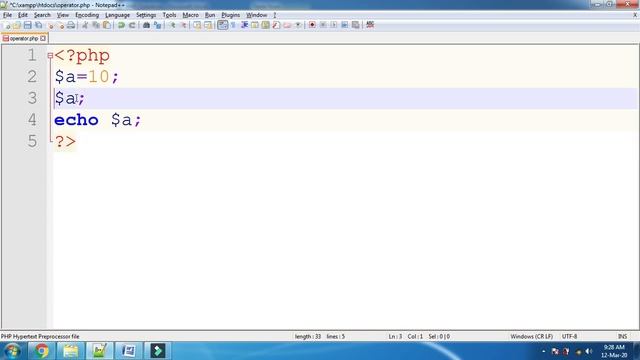Open Windows Explorer from taskbar
This screenshot has width=640, height=360.
(x=70, y=351)
